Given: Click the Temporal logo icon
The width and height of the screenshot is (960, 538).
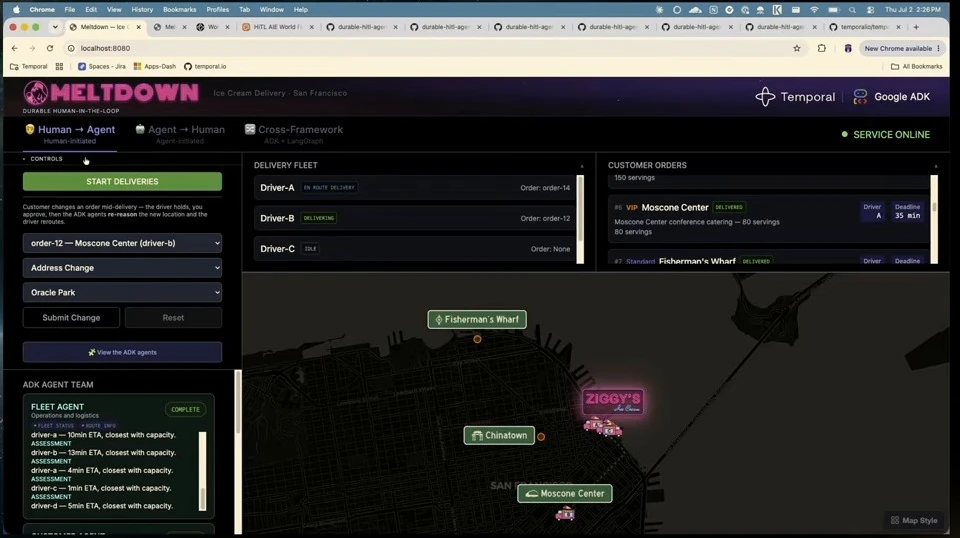Looking at the screenshot, I should pyautogui.click(x=765, y=97).
